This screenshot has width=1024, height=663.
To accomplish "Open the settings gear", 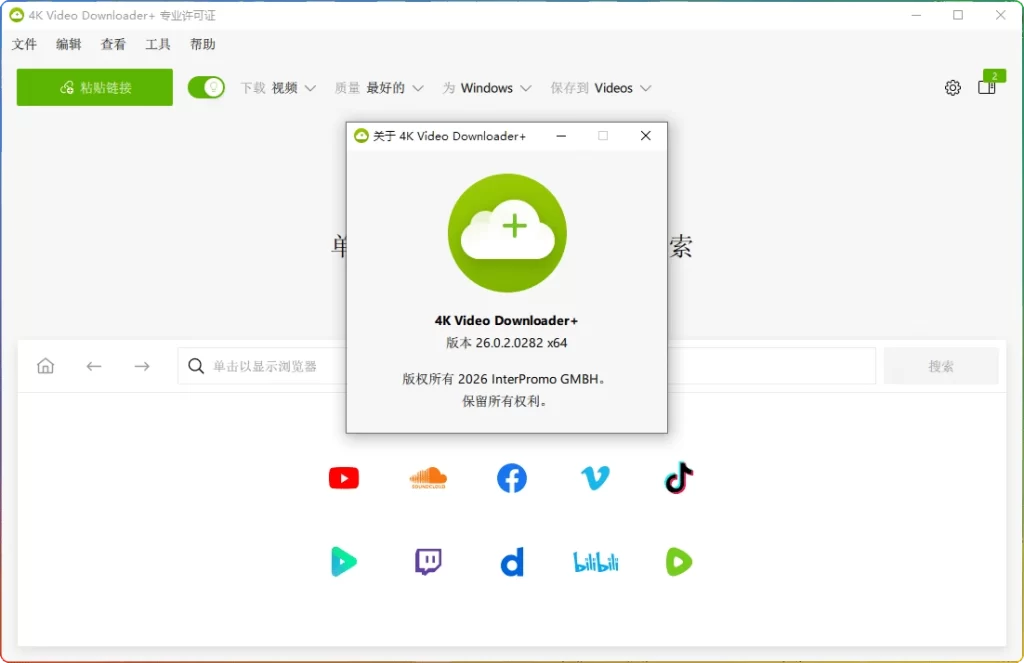I will [952, 87].
